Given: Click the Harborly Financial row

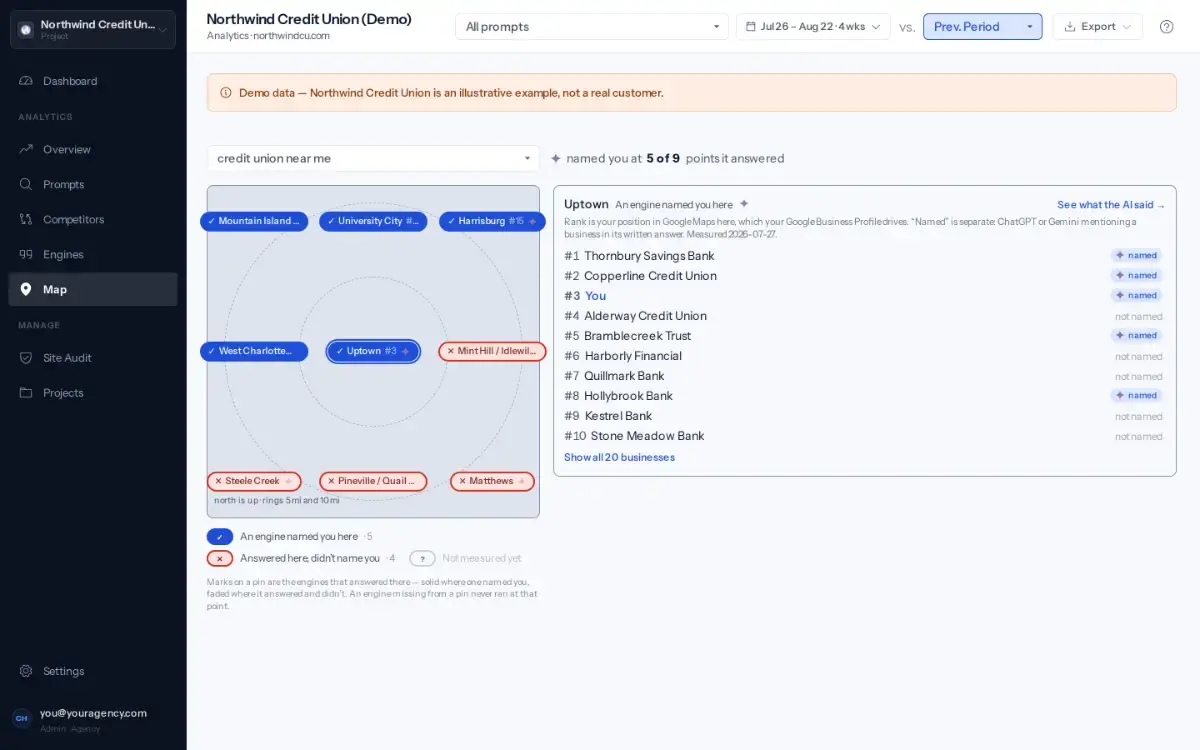Looking at the screenshot, I should coord(864,356).
